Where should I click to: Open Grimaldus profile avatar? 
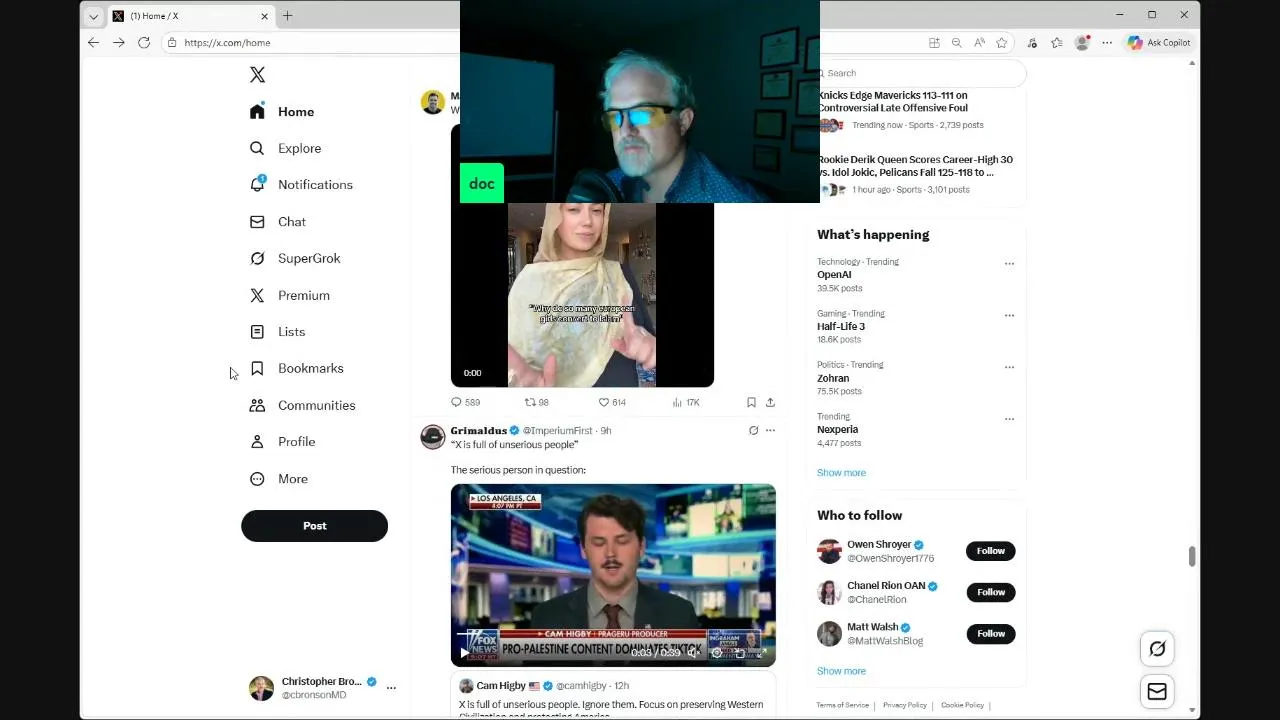tap(432, 437)
